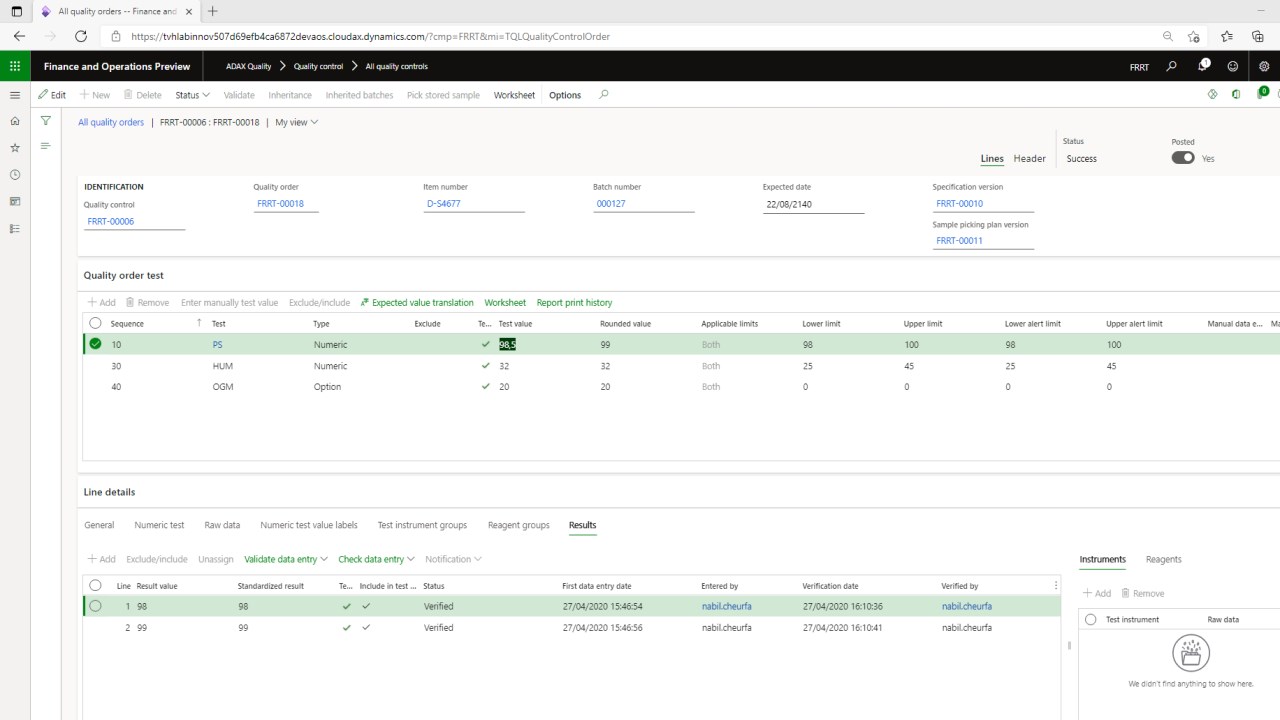Expand the Status dropdown menu
The height and width of the screenshot is (720, 1280).
(193, 95)
